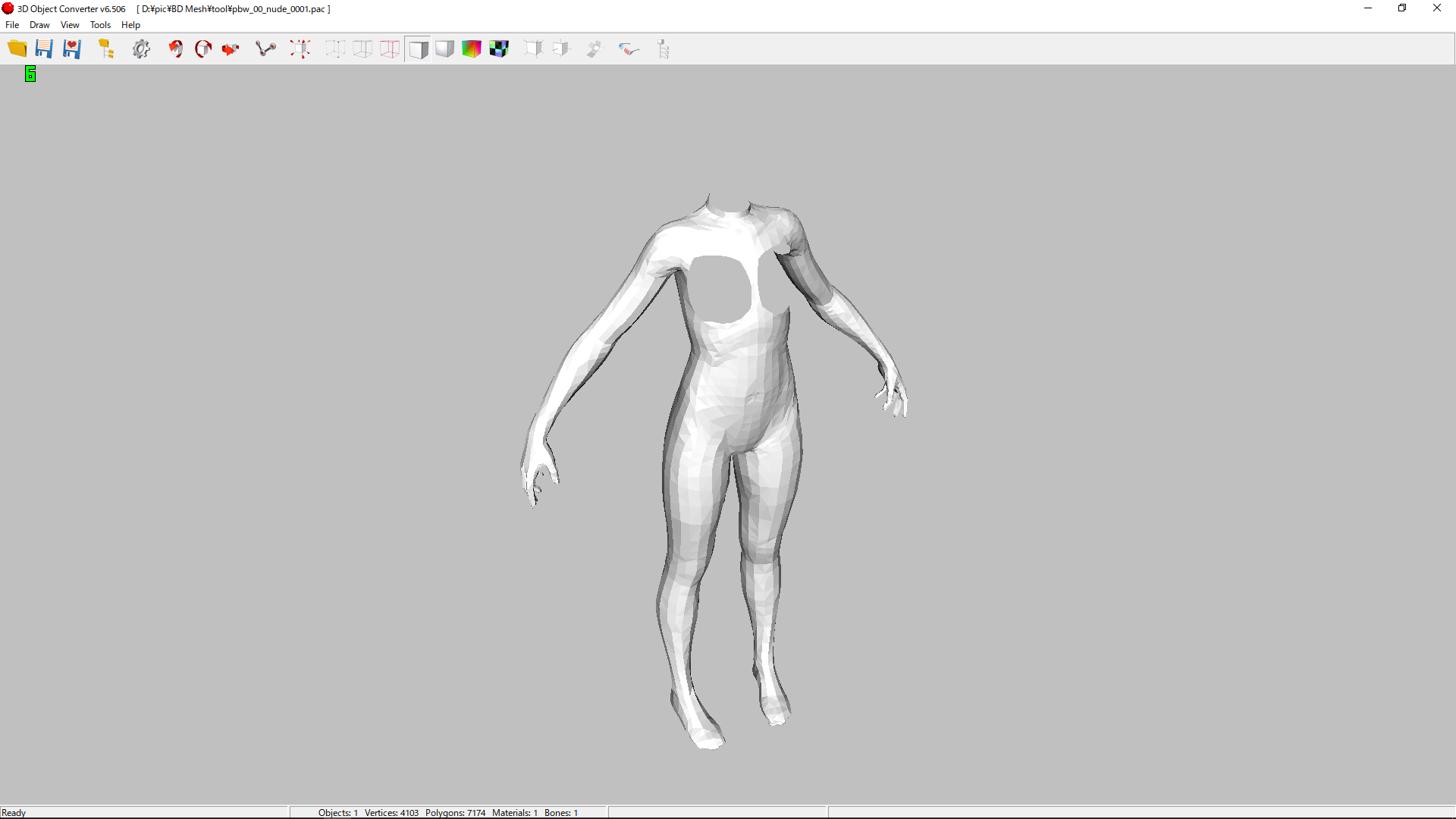The width and height of the screenshot is (1456, 819).
Task: Click the bones skeleton joint icon
Action: click(x=265, y=49)
